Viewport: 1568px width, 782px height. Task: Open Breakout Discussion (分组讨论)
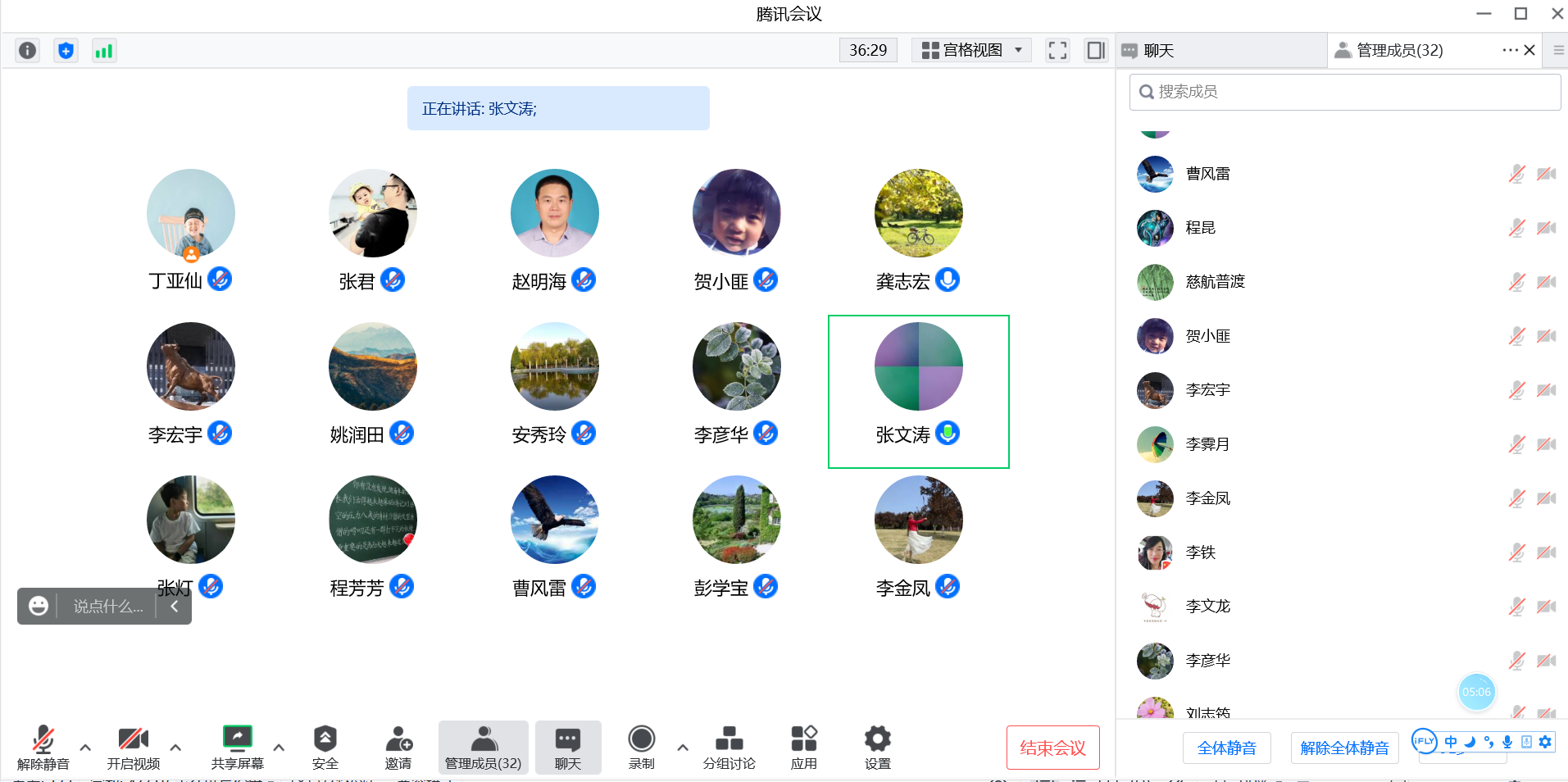[x=729, y=747]
